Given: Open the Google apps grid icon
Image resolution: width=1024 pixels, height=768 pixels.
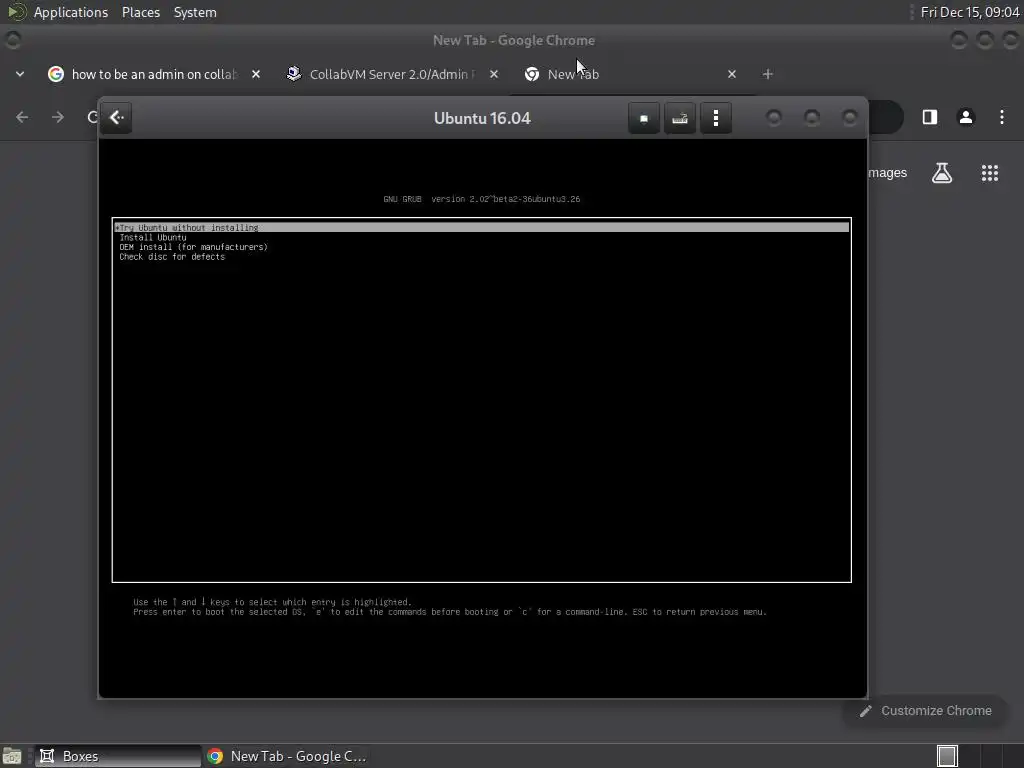Looking at the screenshot, I should pos(990,173).
